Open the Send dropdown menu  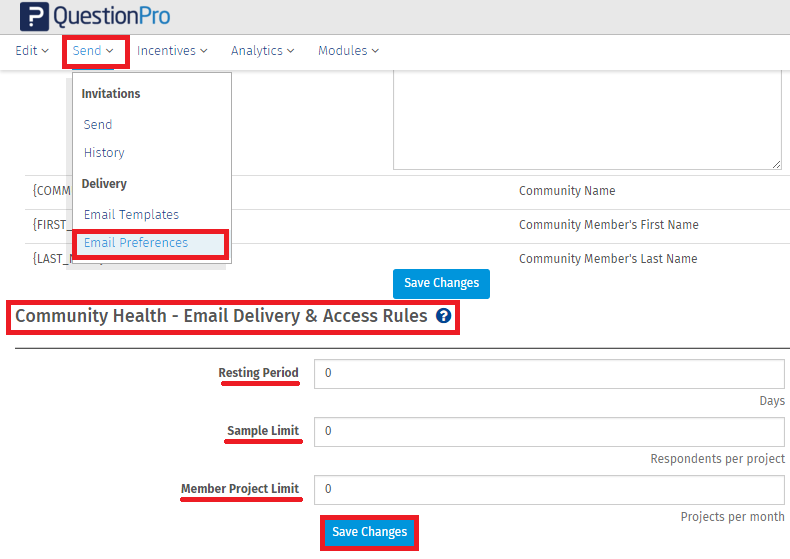click(x=93, y=51)
